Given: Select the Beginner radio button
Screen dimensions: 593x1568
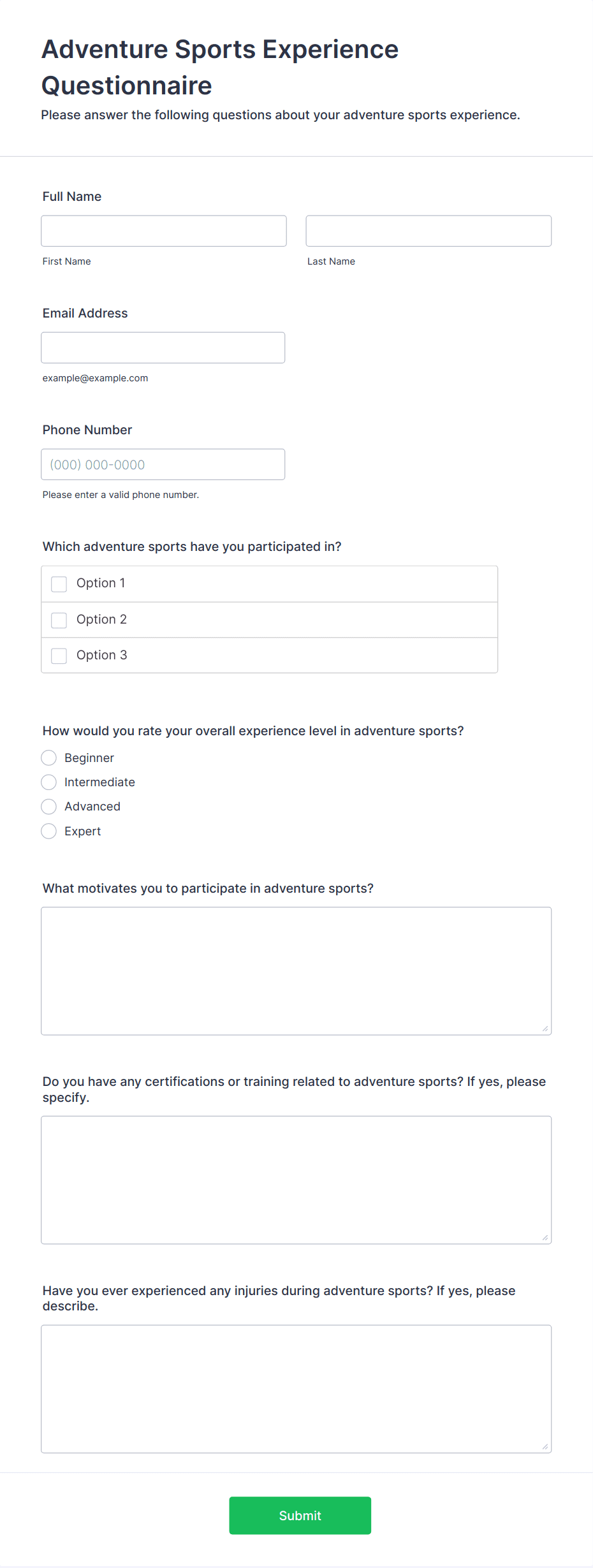Looking at the screenshot, I should click(49, 758).
